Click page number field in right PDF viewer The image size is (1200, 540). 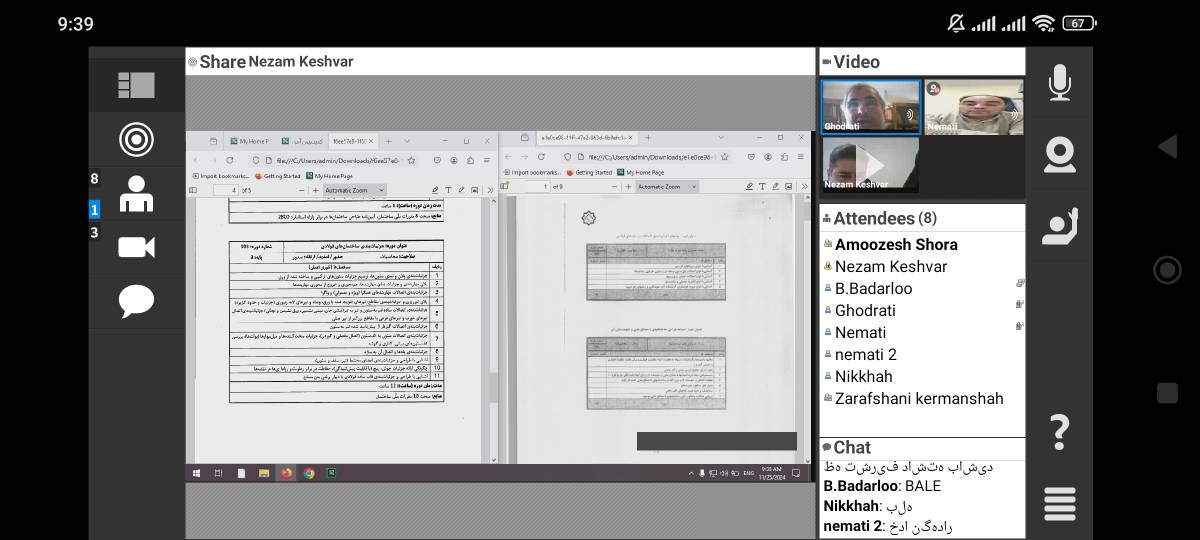(537, 187)
